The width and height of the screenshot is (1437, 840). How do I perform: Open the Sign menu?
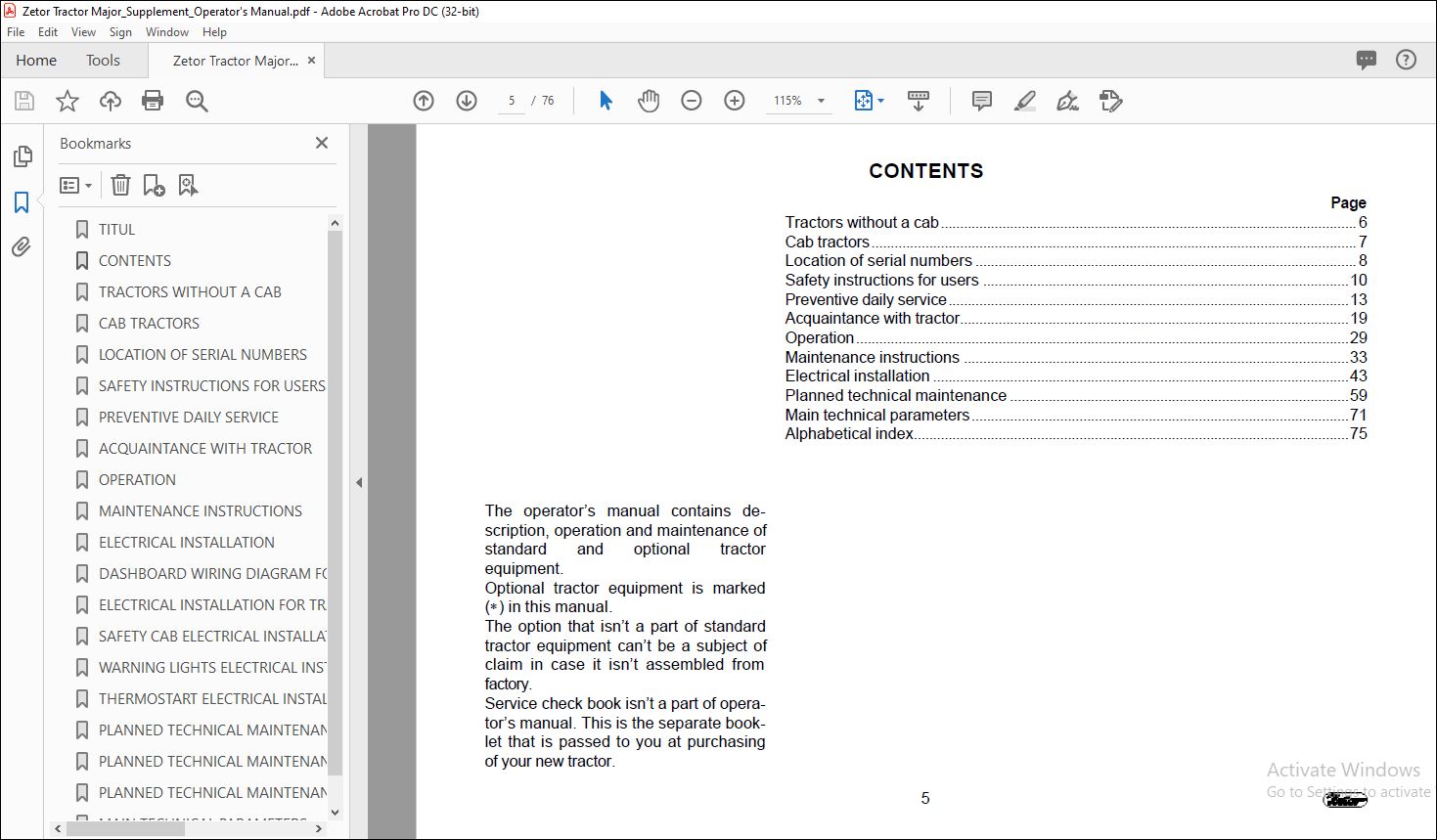pos(120,32)
